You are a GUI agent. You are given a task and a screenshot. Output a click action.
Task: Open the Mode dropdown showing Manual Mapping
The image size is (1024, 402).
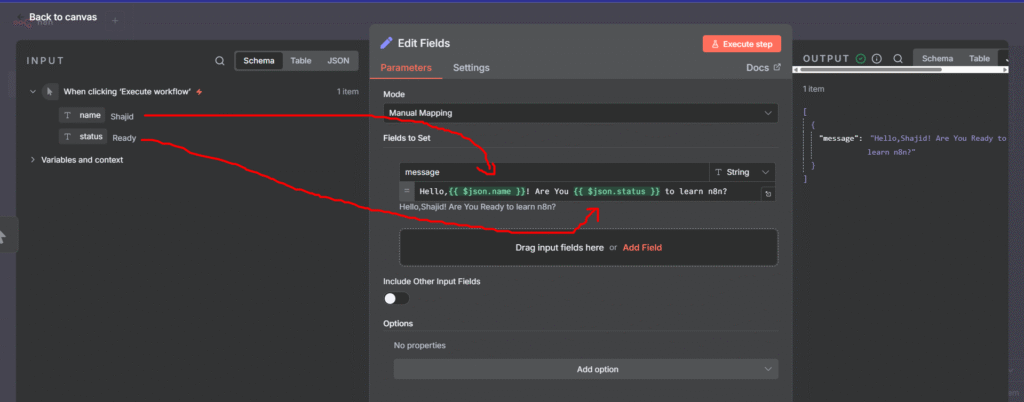pyautogui.click(x=580, y=113)
